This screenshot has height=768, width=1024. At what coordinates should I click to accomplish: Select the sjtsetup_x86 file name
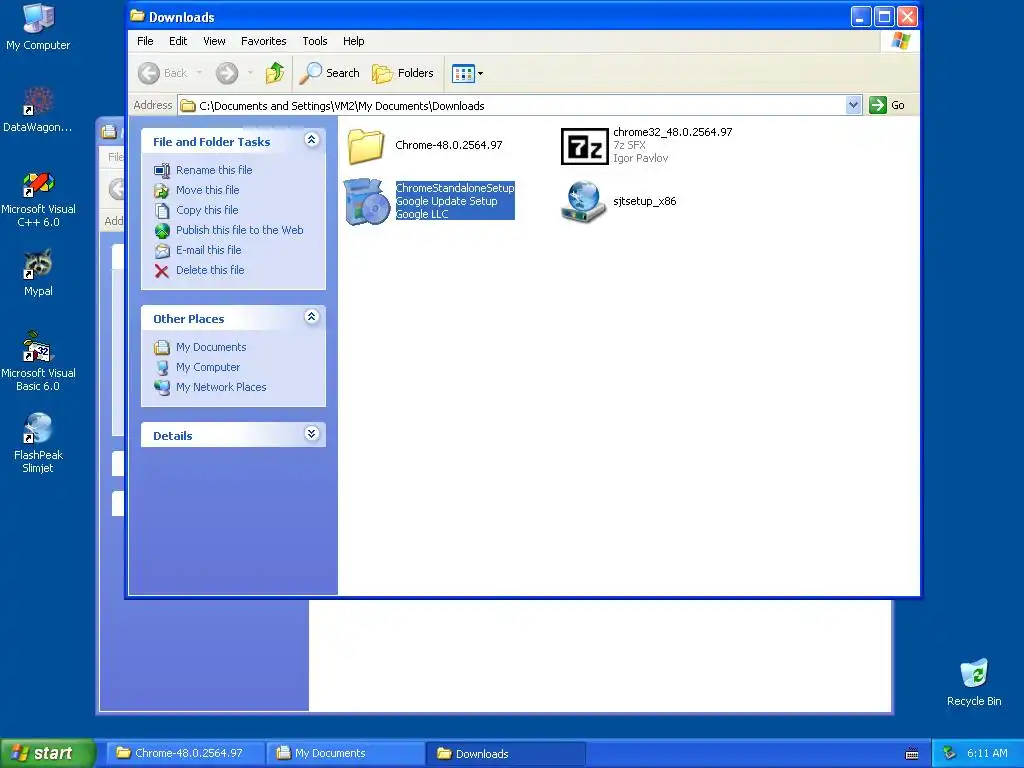tap(645, 201)
